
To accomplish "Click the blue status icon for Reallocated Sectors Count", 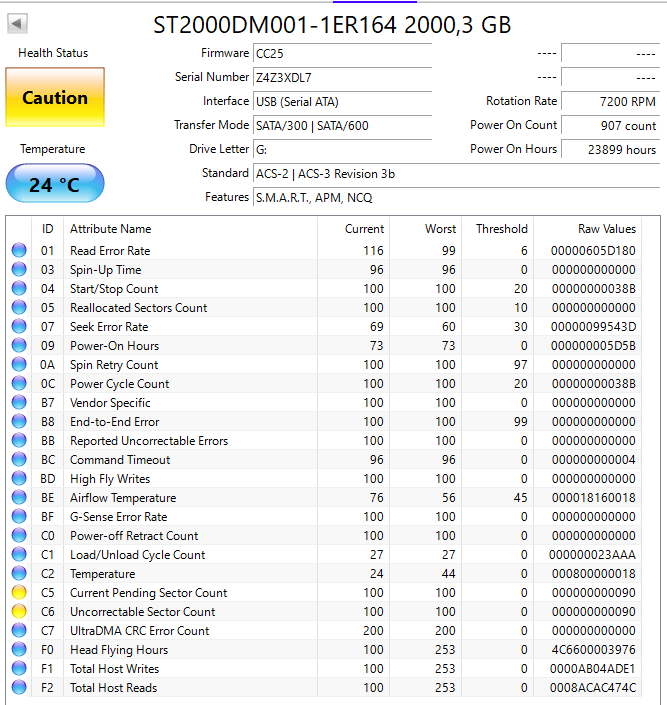I will tap(19, 308).
